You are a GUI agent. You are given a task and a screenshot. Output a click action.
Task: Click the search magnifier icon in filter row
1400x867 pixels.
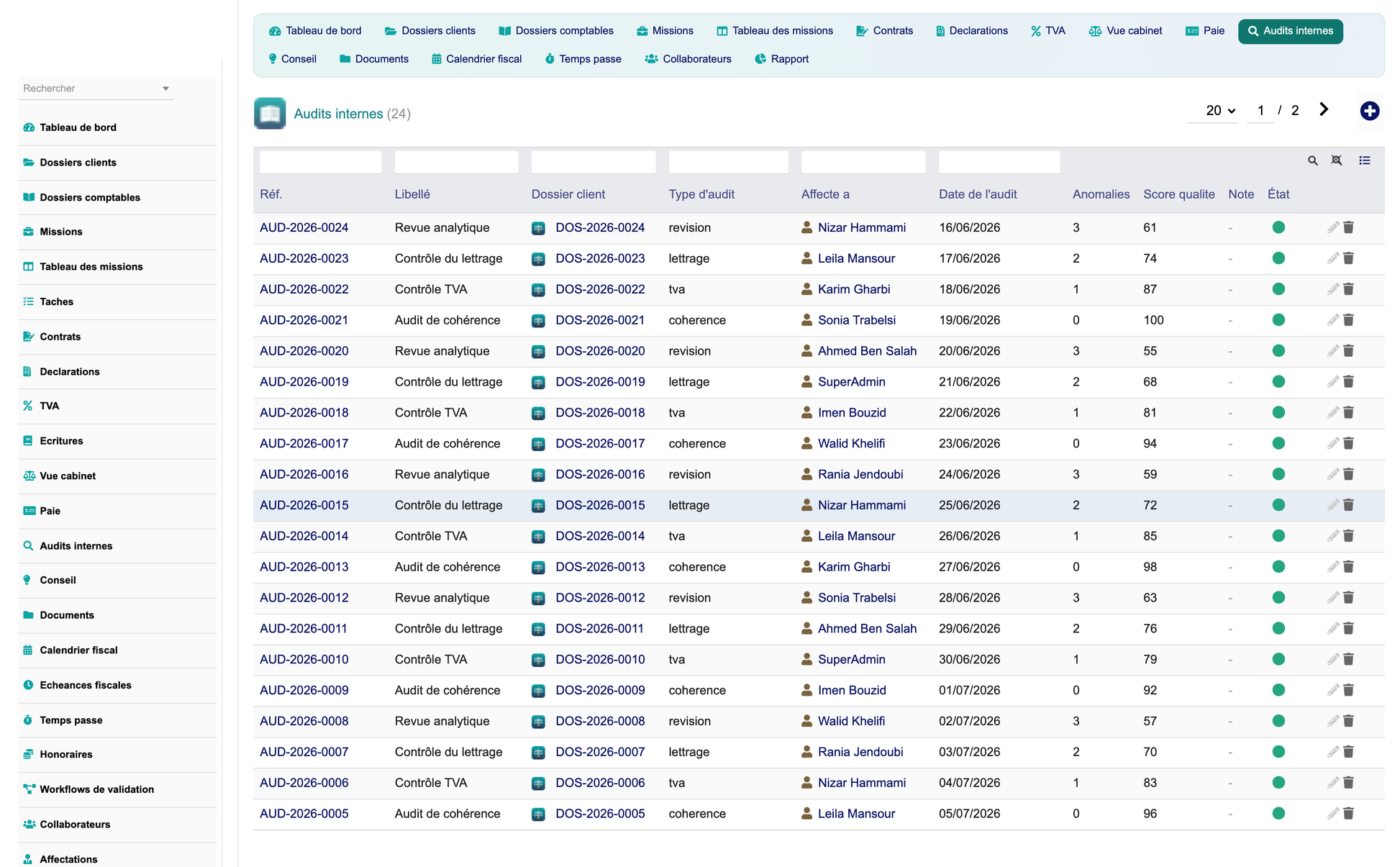pyautogui.click(x=1312, y=160)
